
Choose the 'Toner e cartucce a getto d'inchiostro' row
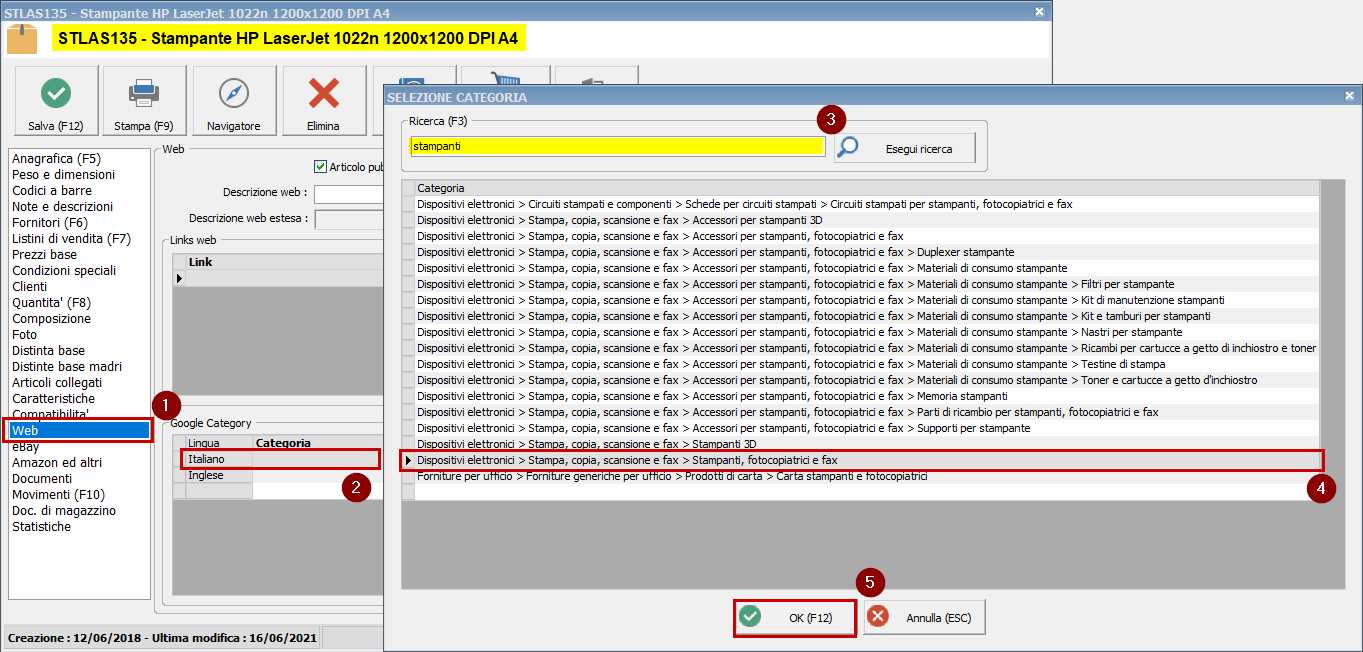[867, 380]
